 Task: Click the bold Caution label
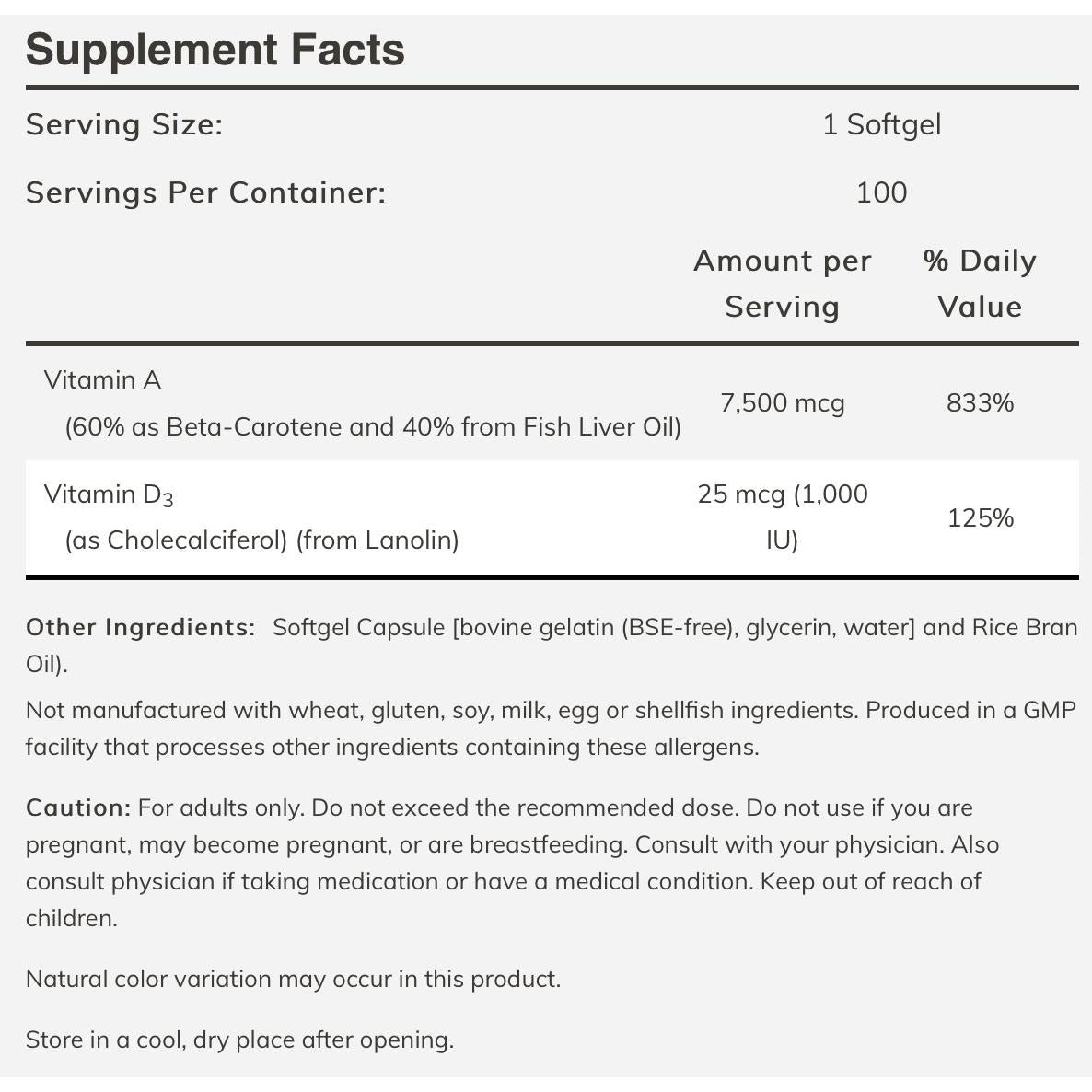[x=78, y=807]
